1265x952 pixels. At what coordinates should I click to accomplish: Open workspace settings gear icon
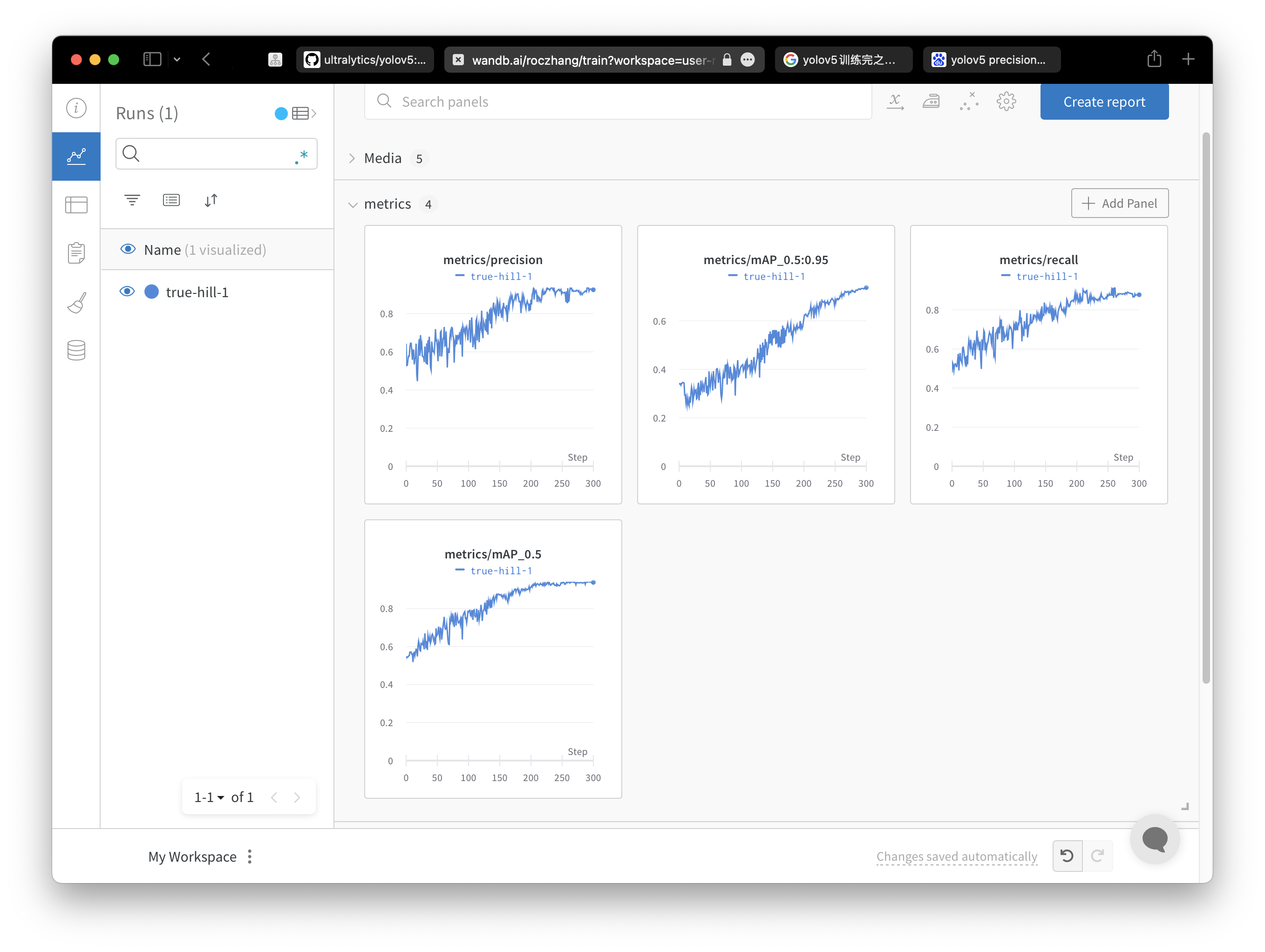pos(1006,102)
